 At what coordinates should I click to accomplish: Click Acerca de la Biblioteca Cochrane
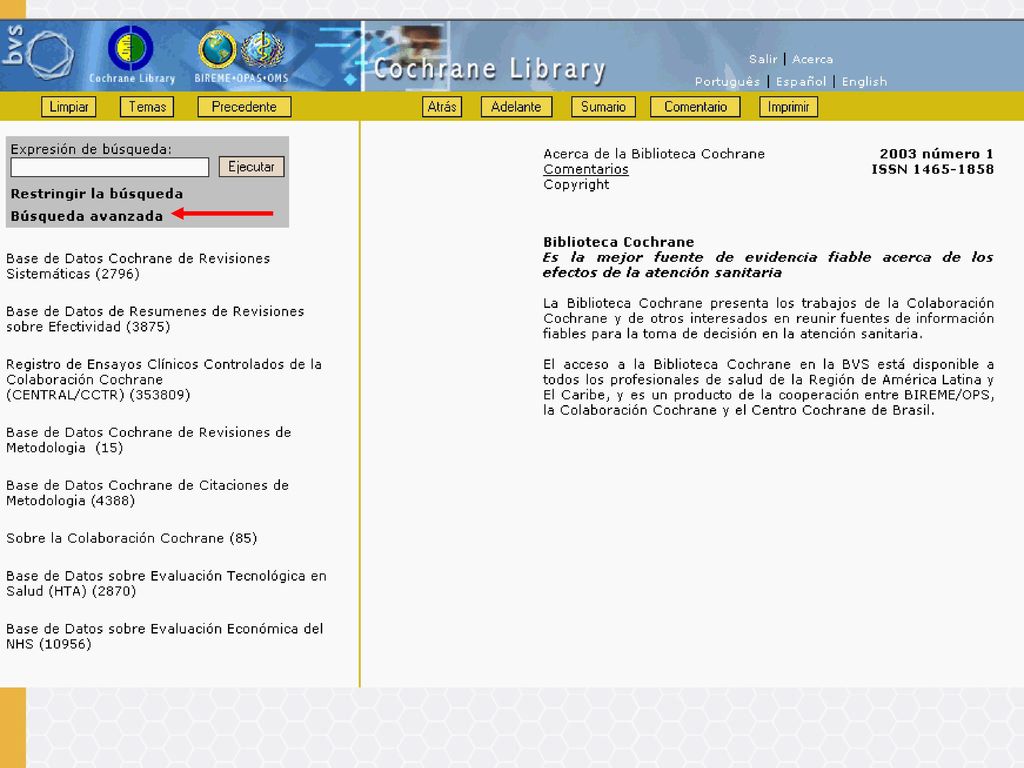click(654, 153)
